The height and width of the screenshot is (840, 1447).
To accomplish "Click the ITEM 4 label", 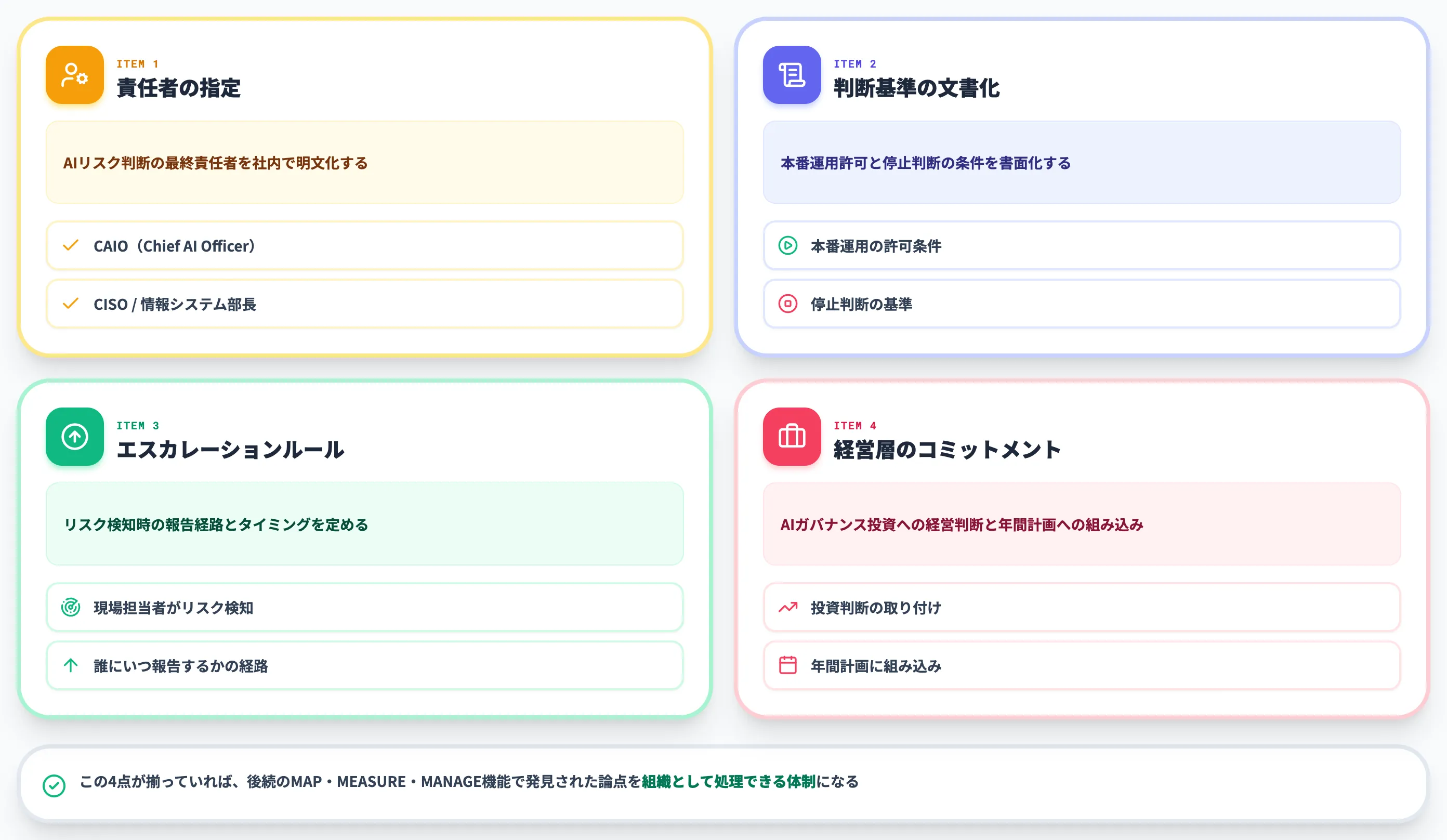I will 854,425.
